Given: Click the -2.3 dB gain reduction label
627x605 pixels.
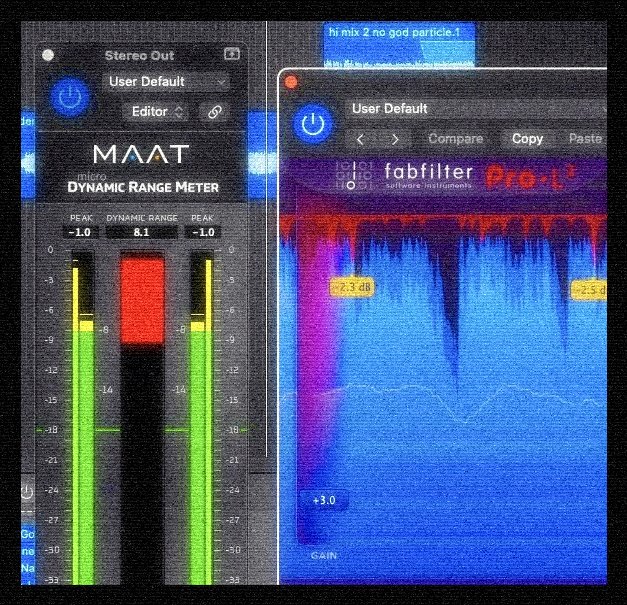Looking at the screenshot, I should 352,287.
